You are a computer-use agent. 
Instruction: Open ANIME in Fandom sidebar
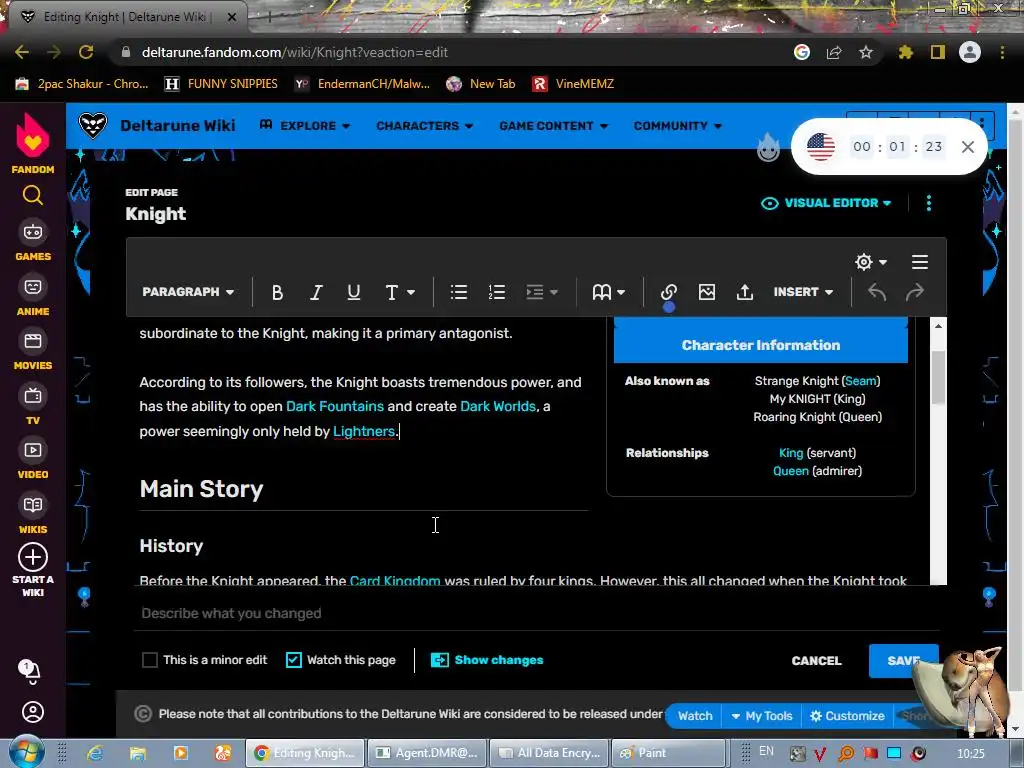33,296
